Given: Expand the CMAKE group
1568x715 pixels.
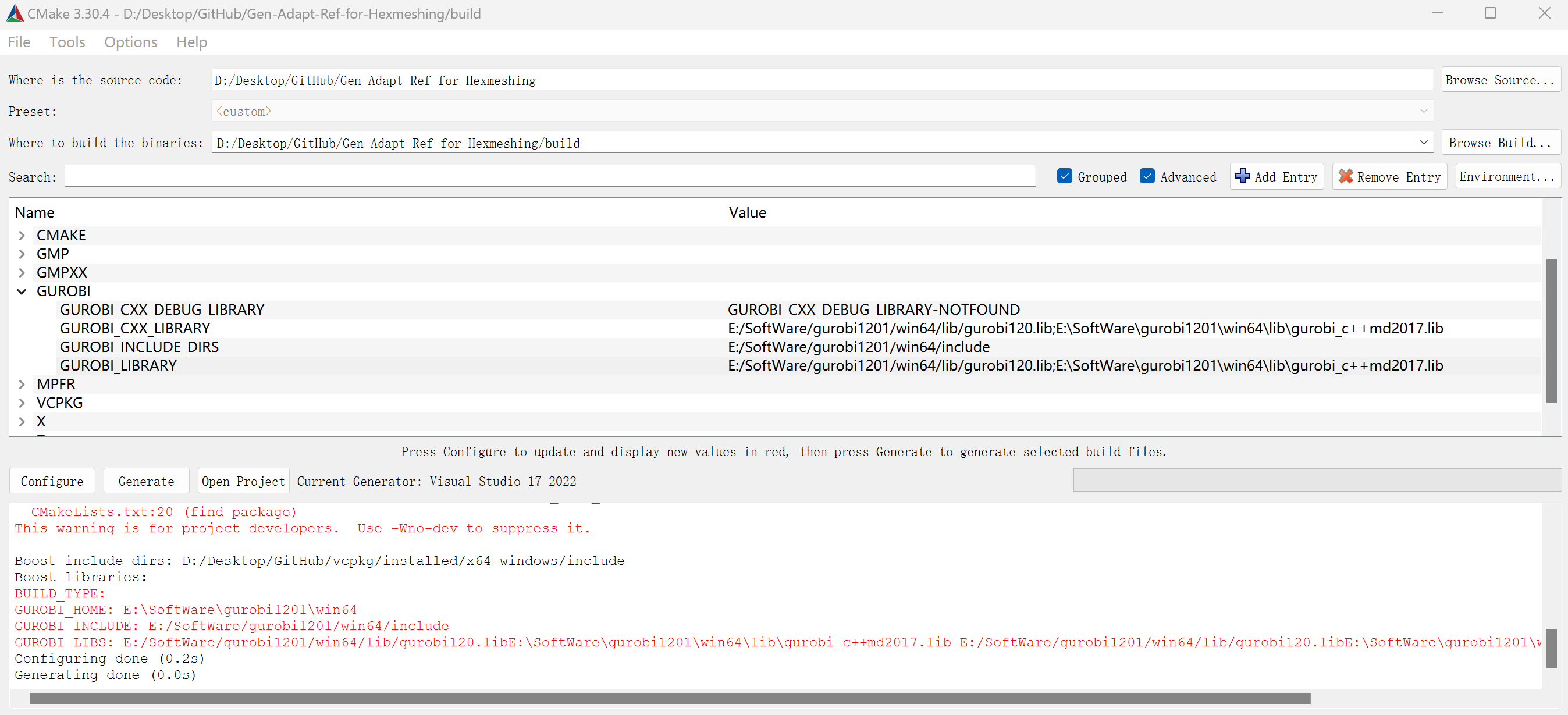Looking at the screenshot, I should coord(22,236).
